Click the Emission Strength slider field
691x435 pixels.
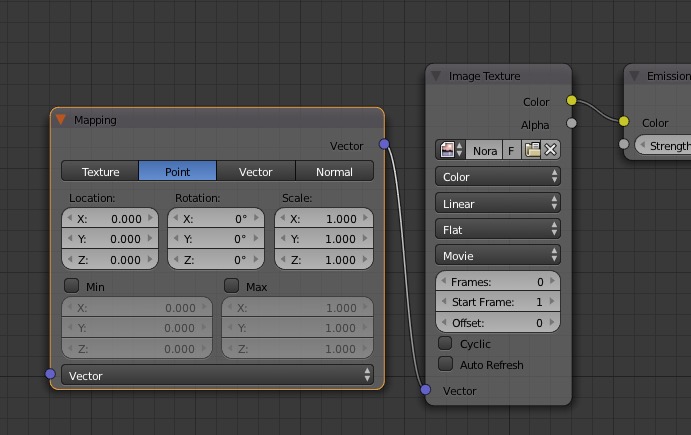[x=663, y=145]
